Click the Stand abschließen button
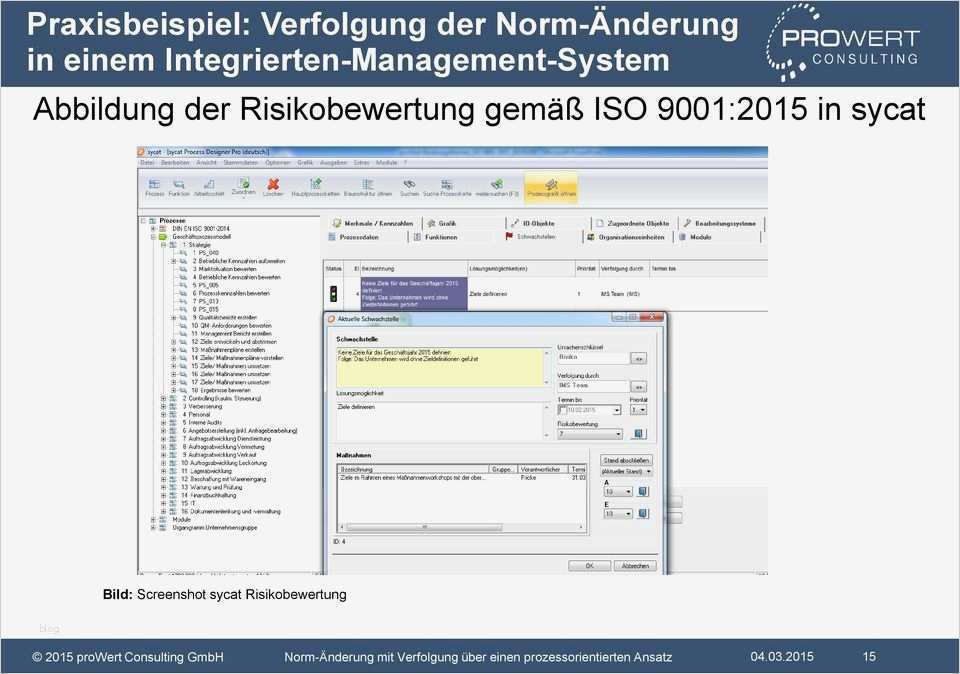 point(626,460)
